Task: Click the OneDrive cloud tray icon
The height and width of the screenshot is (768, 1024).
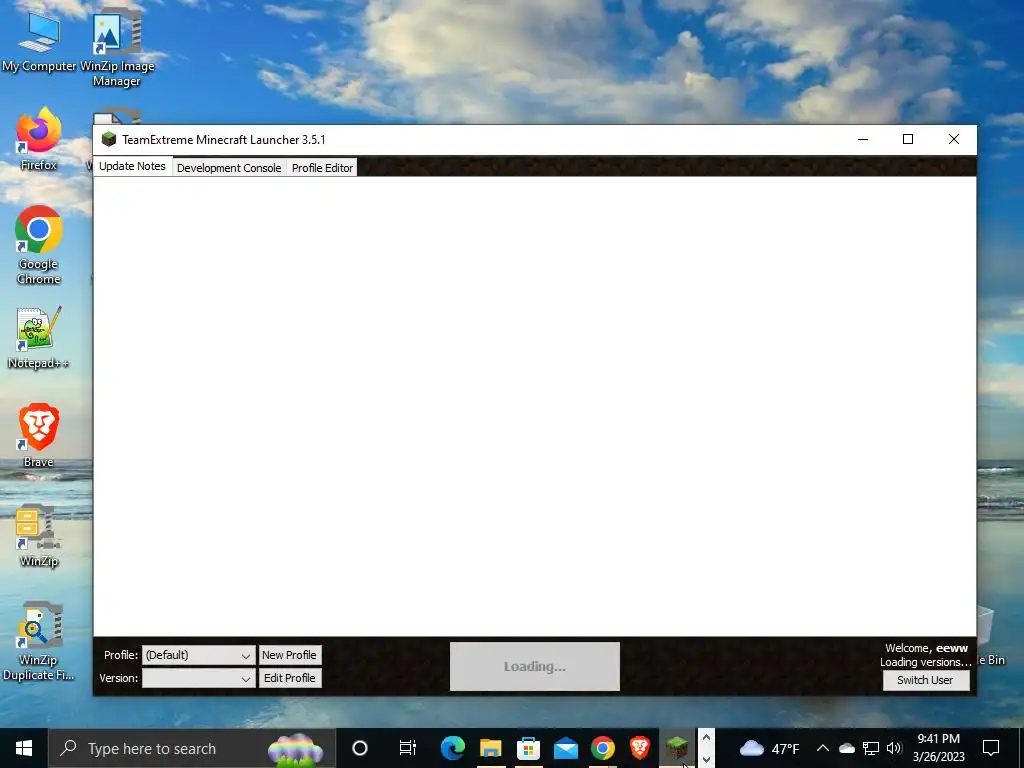Action: (846, 748)
